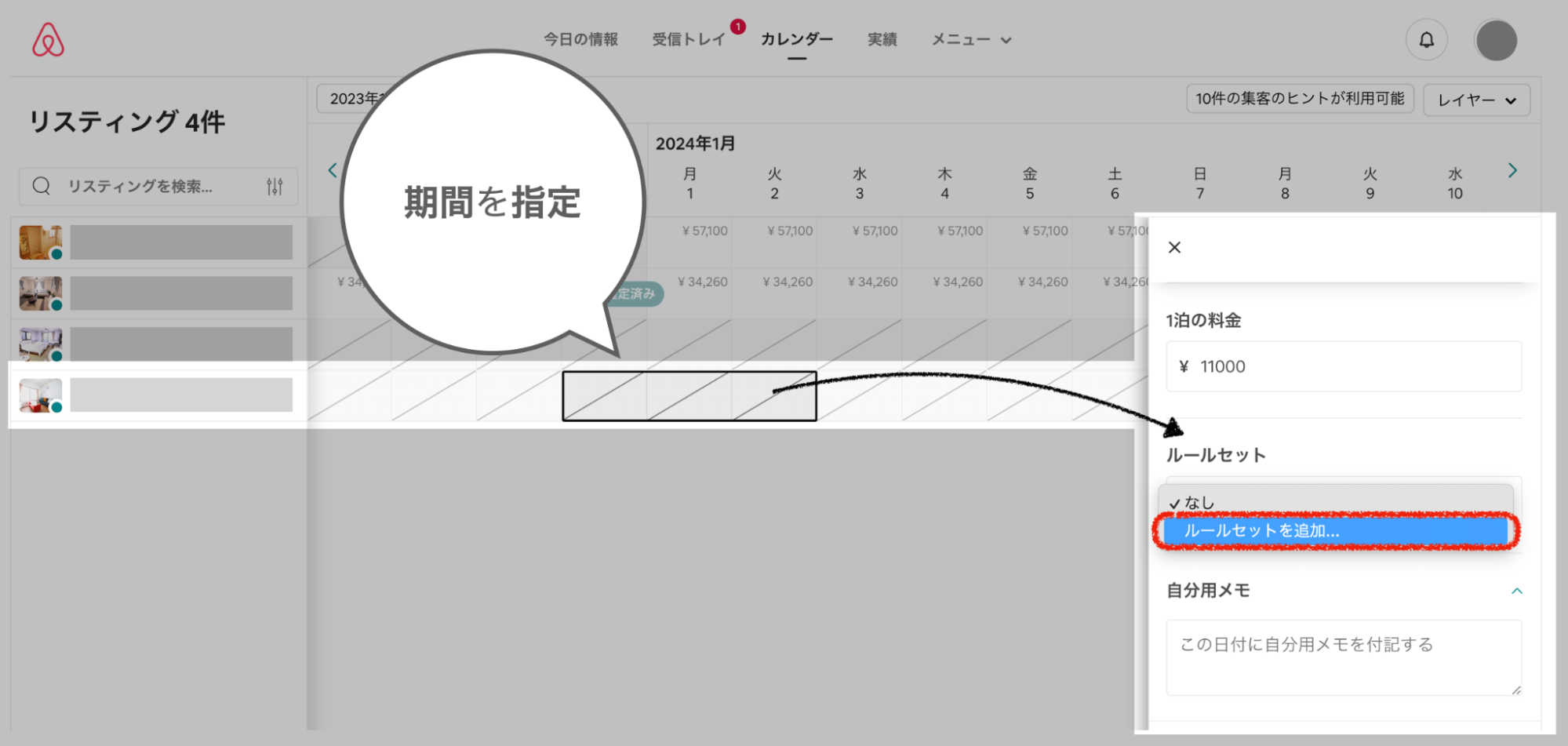The height and width of the screenshot is (746, 1568).
Task: Click the 10件の集客のヒントが利用可能 button
Action: [x=1299, y=99]
